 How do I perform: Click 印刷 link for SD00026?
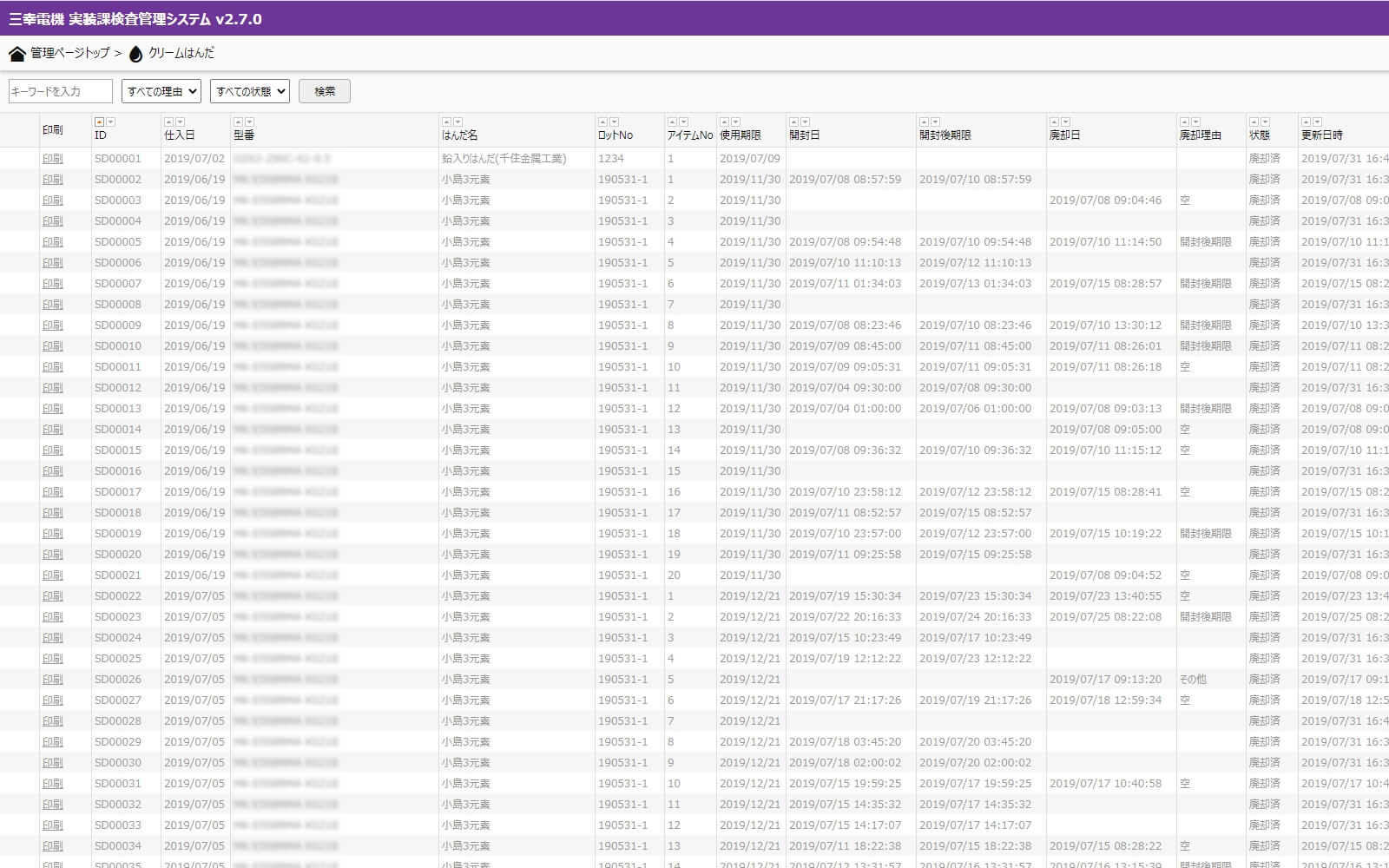53,680
